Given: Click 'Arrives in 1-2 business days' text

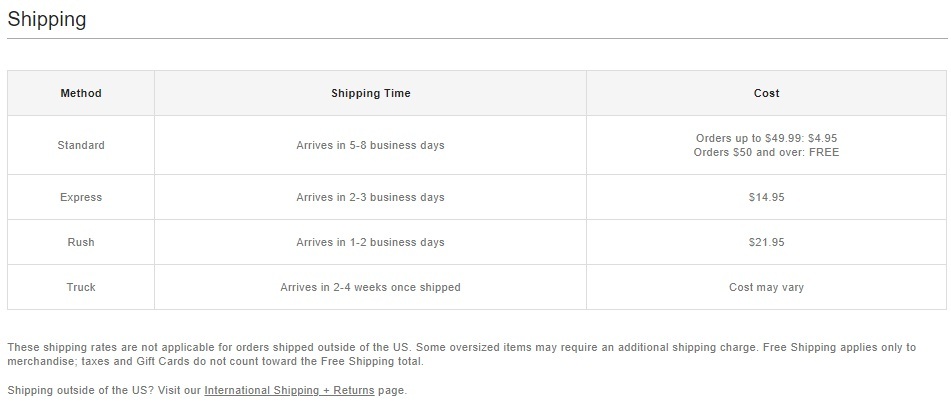Looking at the screenshot, I should pyautogui.click(x=371, y=243).
